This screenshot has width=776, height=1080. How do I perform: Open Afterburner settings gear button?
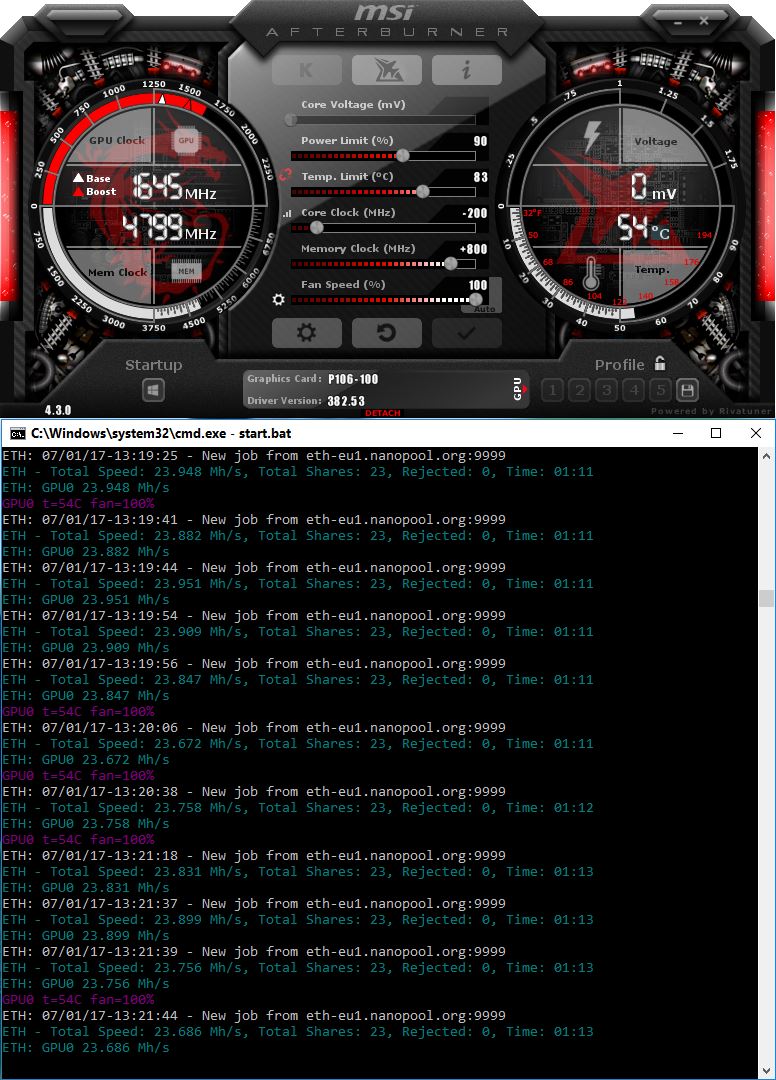[306, 333]
